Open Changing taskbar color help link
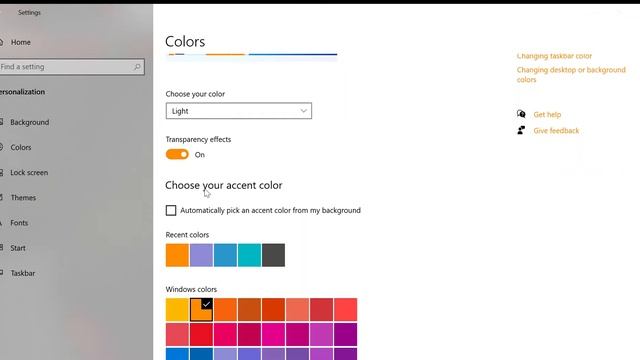This screenshot has width=640, height=360. 554,56
